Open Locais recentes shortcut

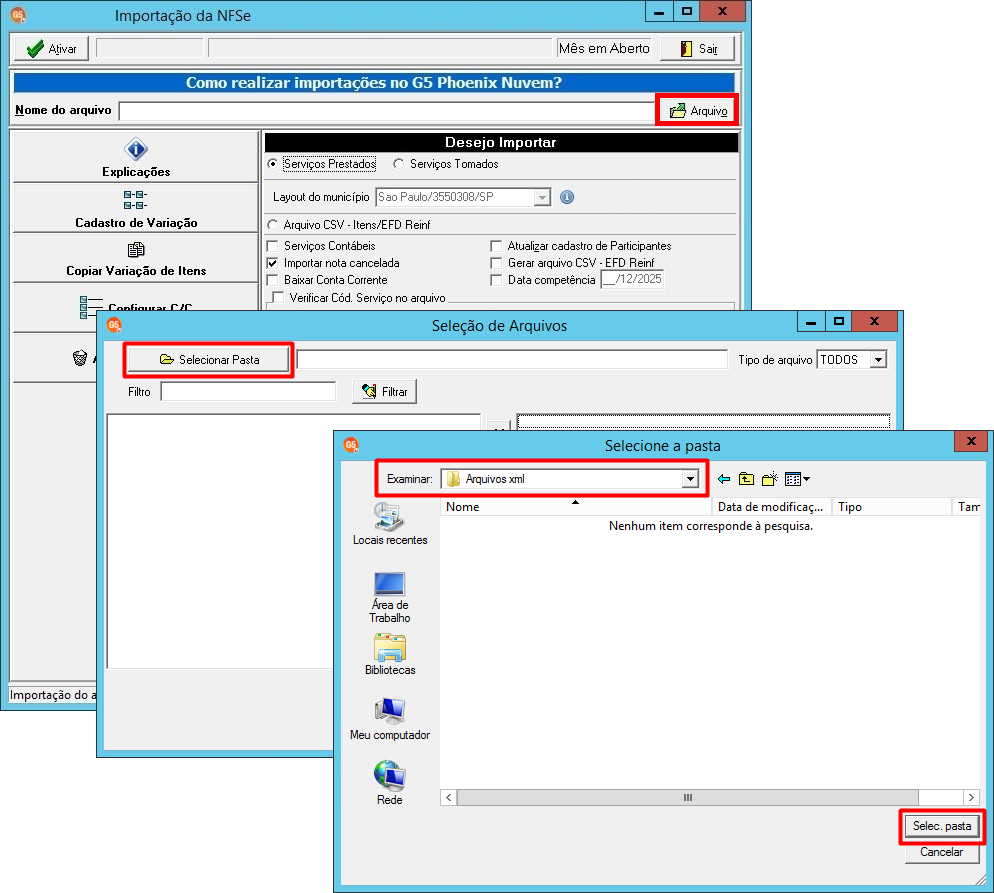(x=390, y=524)
